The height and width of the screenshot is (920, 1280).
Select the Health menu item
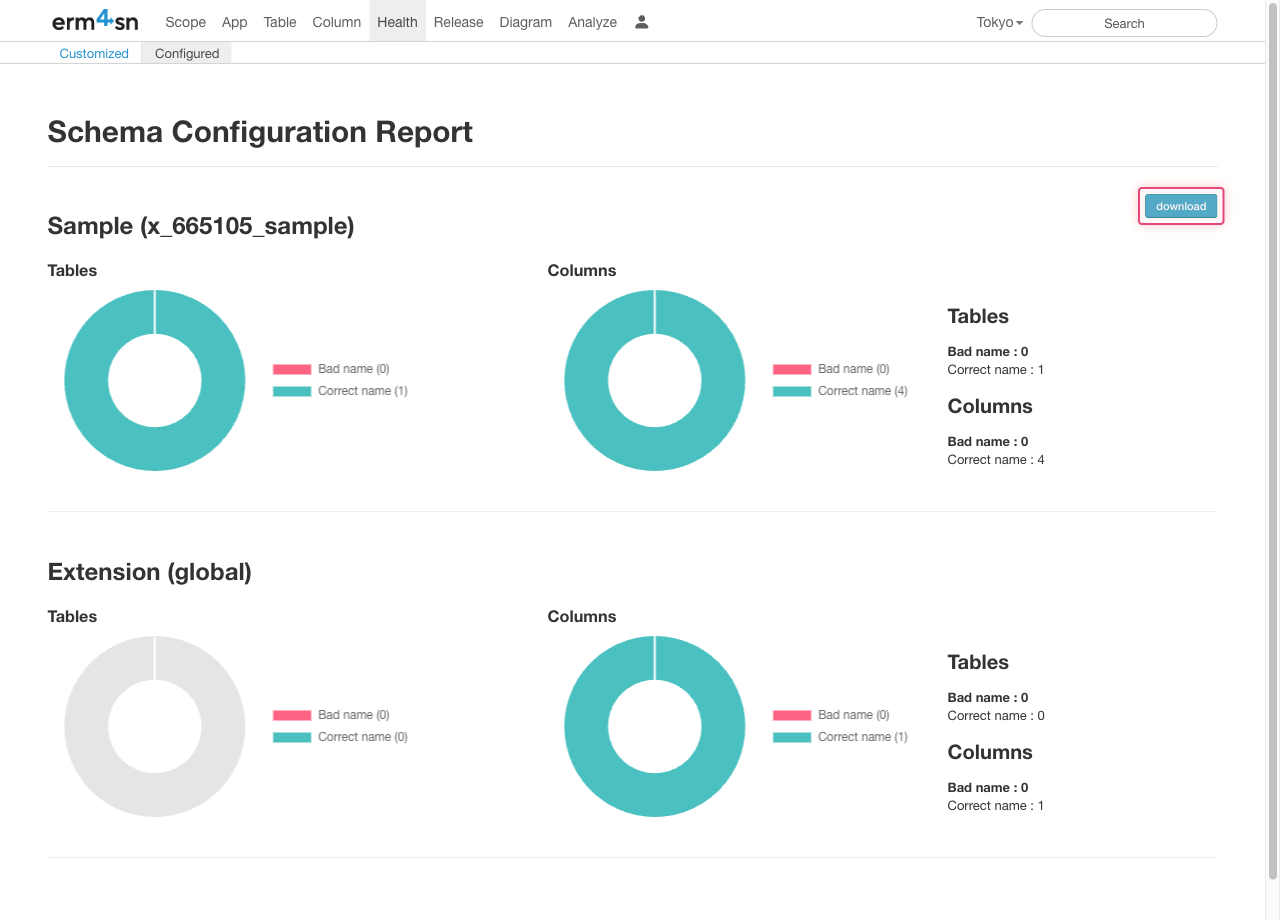397,22
